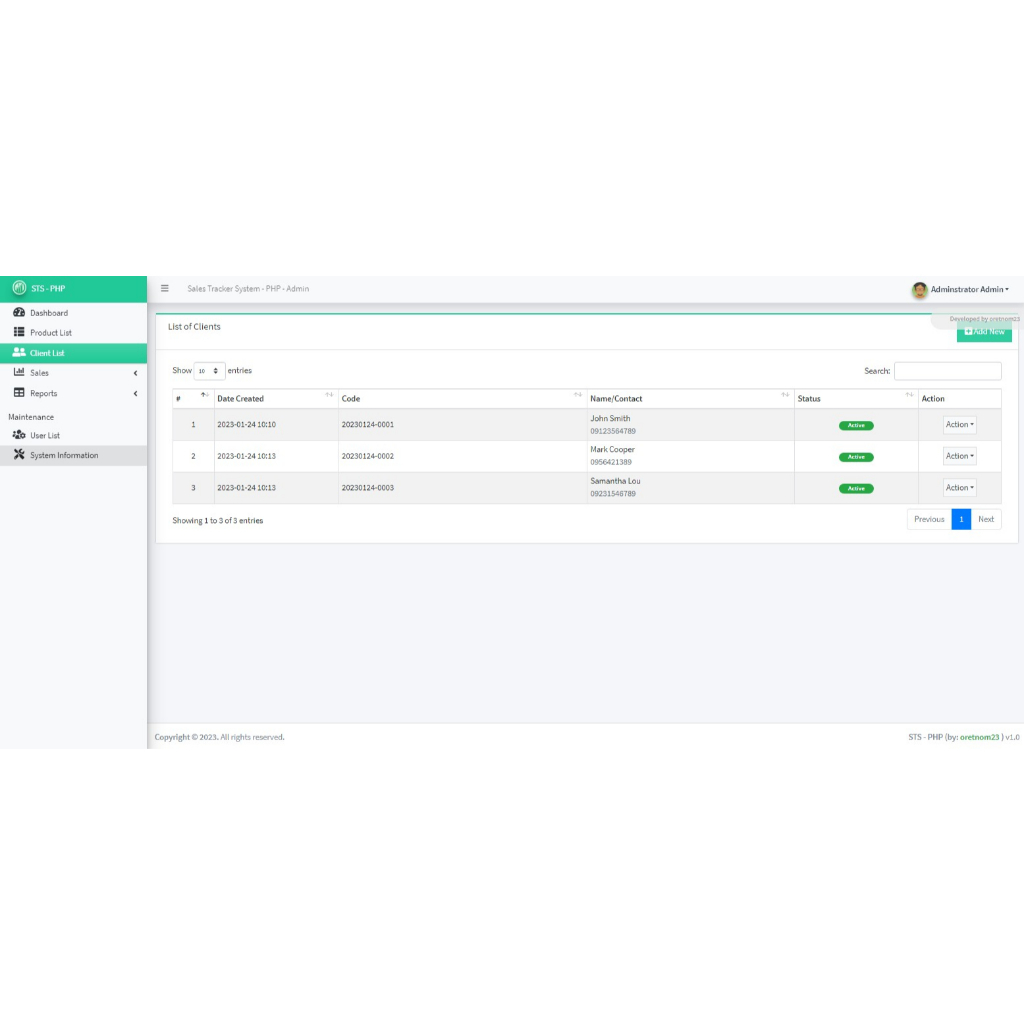This screenshot has width=1024, height=1024.
Task: Expand the Sales submenu
Action: [x=73, y=373]
